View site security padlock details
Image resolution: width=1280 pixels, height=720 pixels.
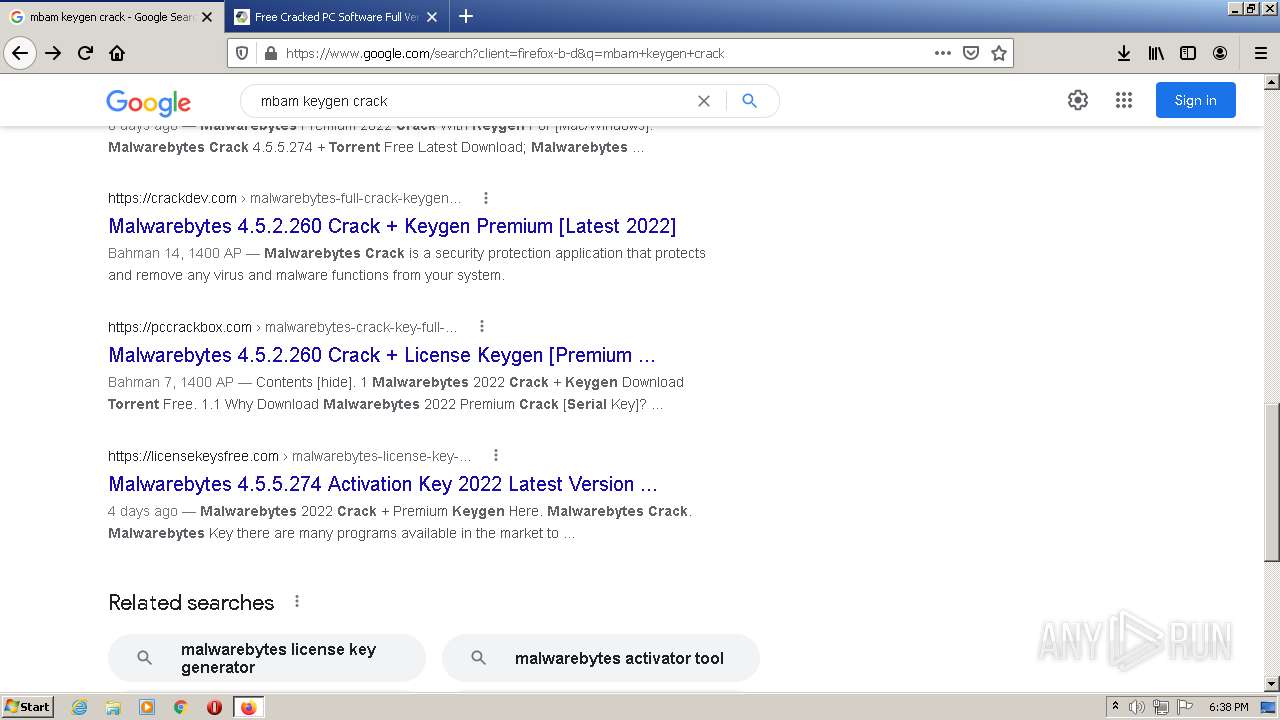tap(270, 53)
